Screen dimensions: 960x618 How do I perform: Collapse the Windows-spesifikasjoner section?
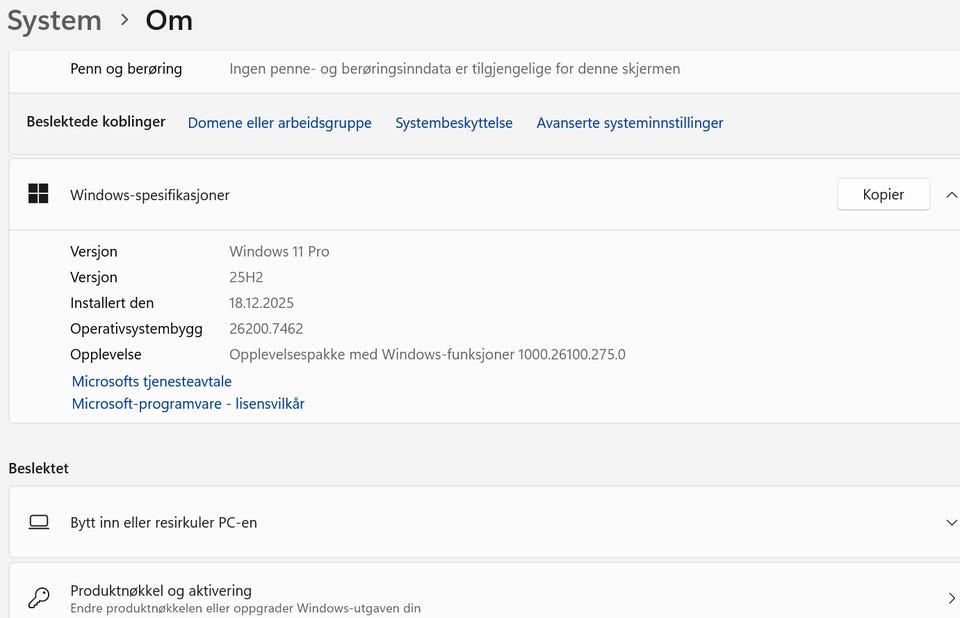click(952, 194)
